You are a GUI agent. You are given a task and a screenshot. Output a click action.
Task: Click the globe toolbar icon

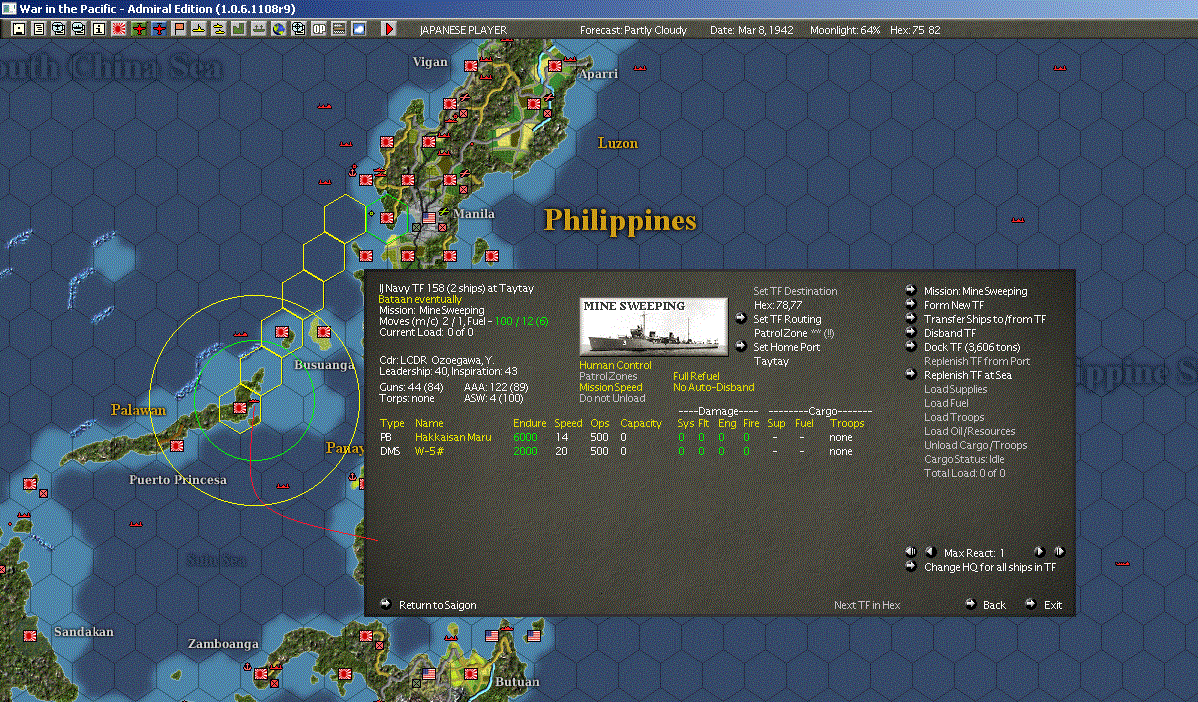(279, 29)
